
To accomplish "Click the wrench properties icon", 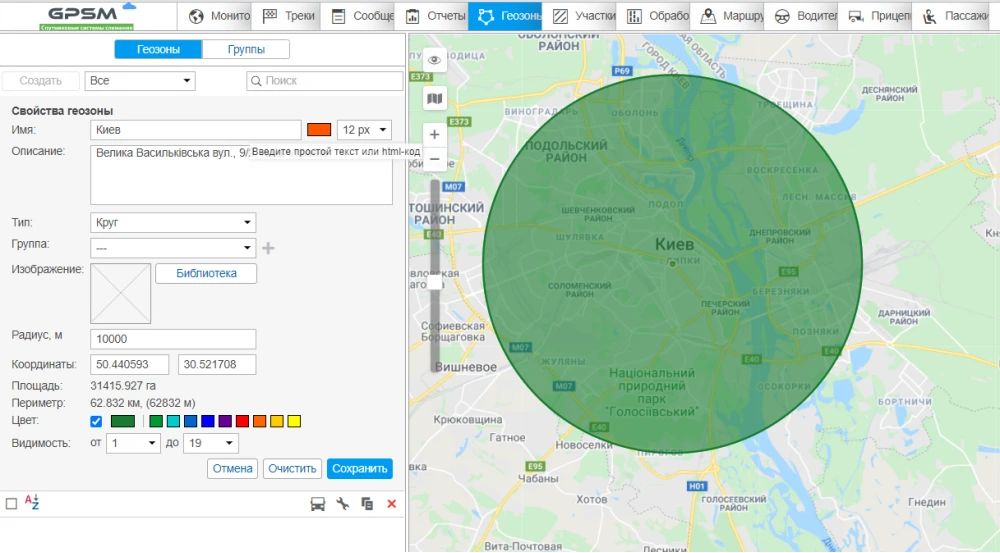I will pyautogui.click(x=343, y=504).
